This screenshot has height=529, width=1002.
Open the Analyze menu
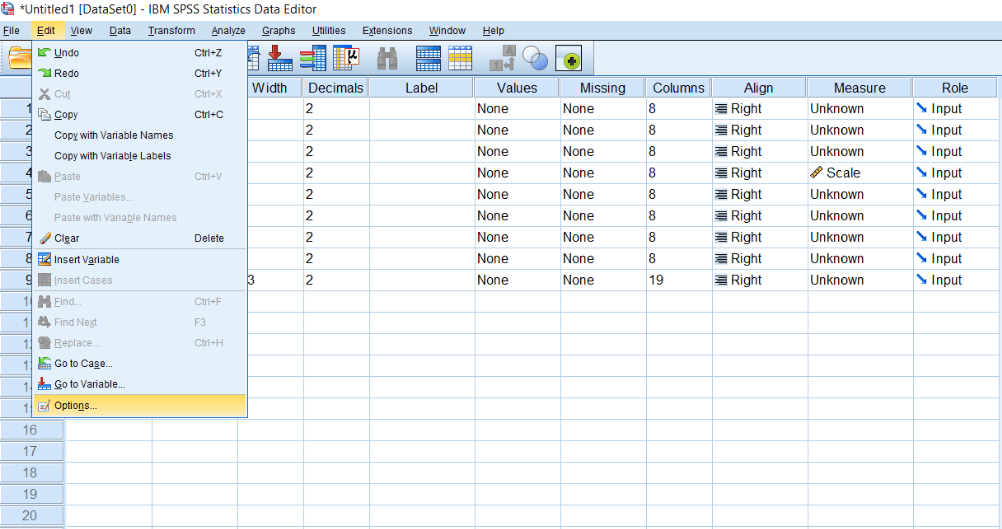[228, 31]
